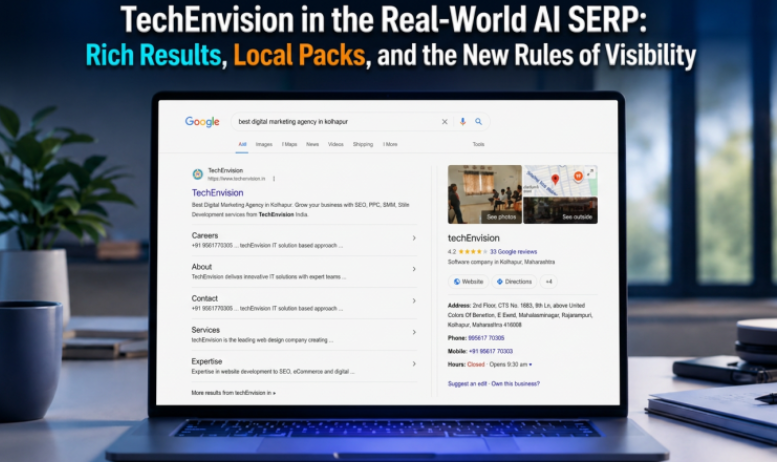The width and height of the screenshot is (777, 462).
Task: Select the All search tab
Action: (242, 144)
